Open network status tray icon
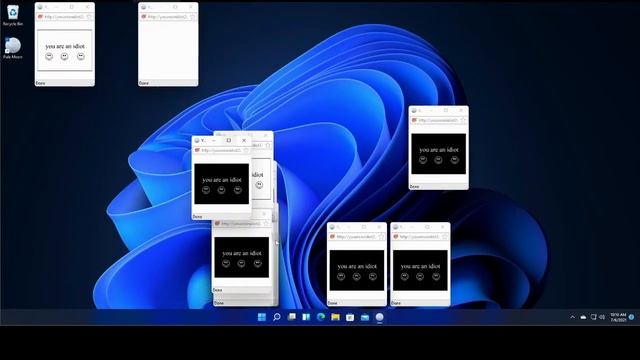Viewport: 640px width, 360px height. 593,317
